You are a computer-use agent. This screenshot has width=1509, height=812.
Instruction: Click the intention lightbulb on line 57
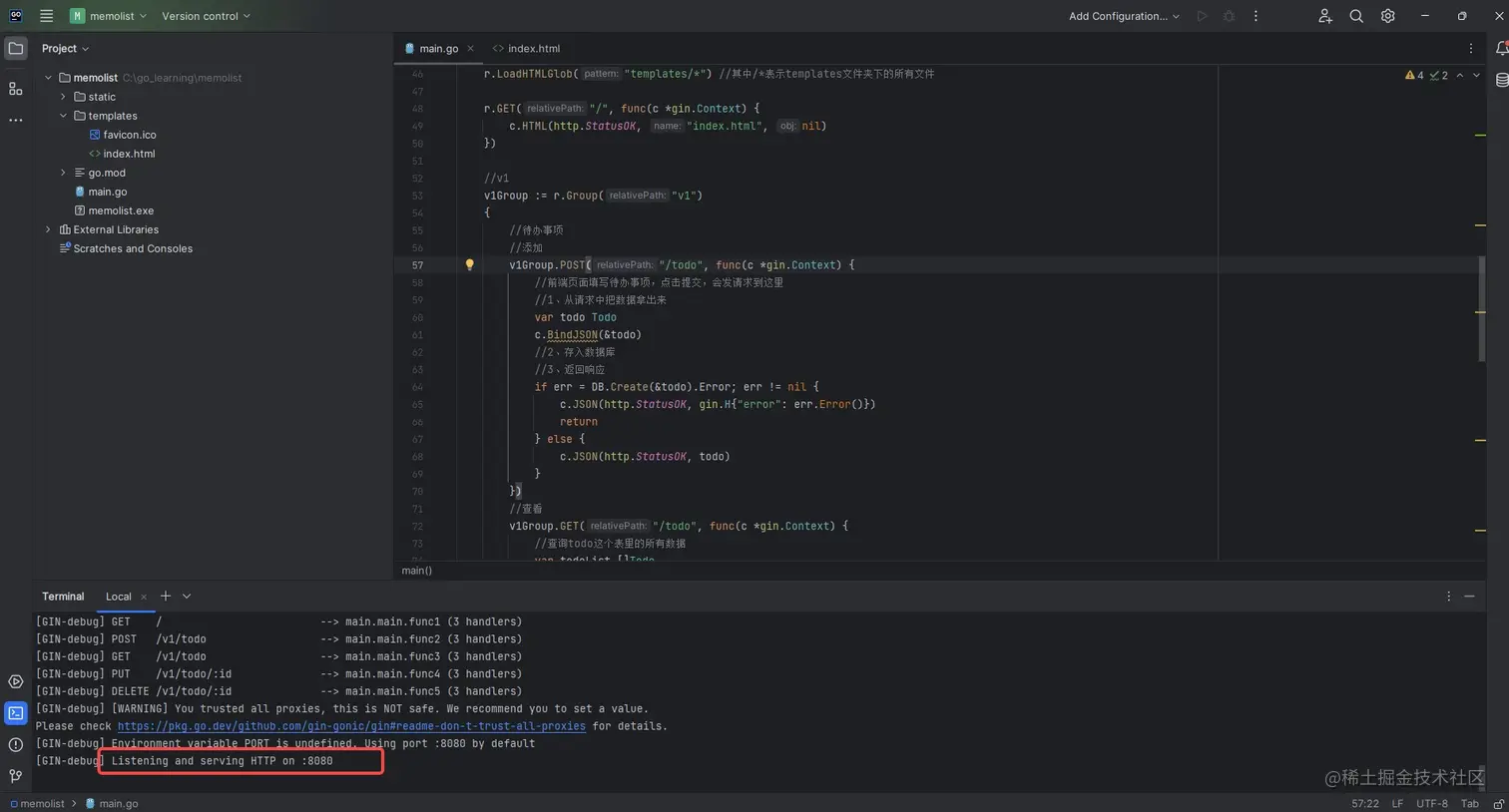(x=469, y=264)
